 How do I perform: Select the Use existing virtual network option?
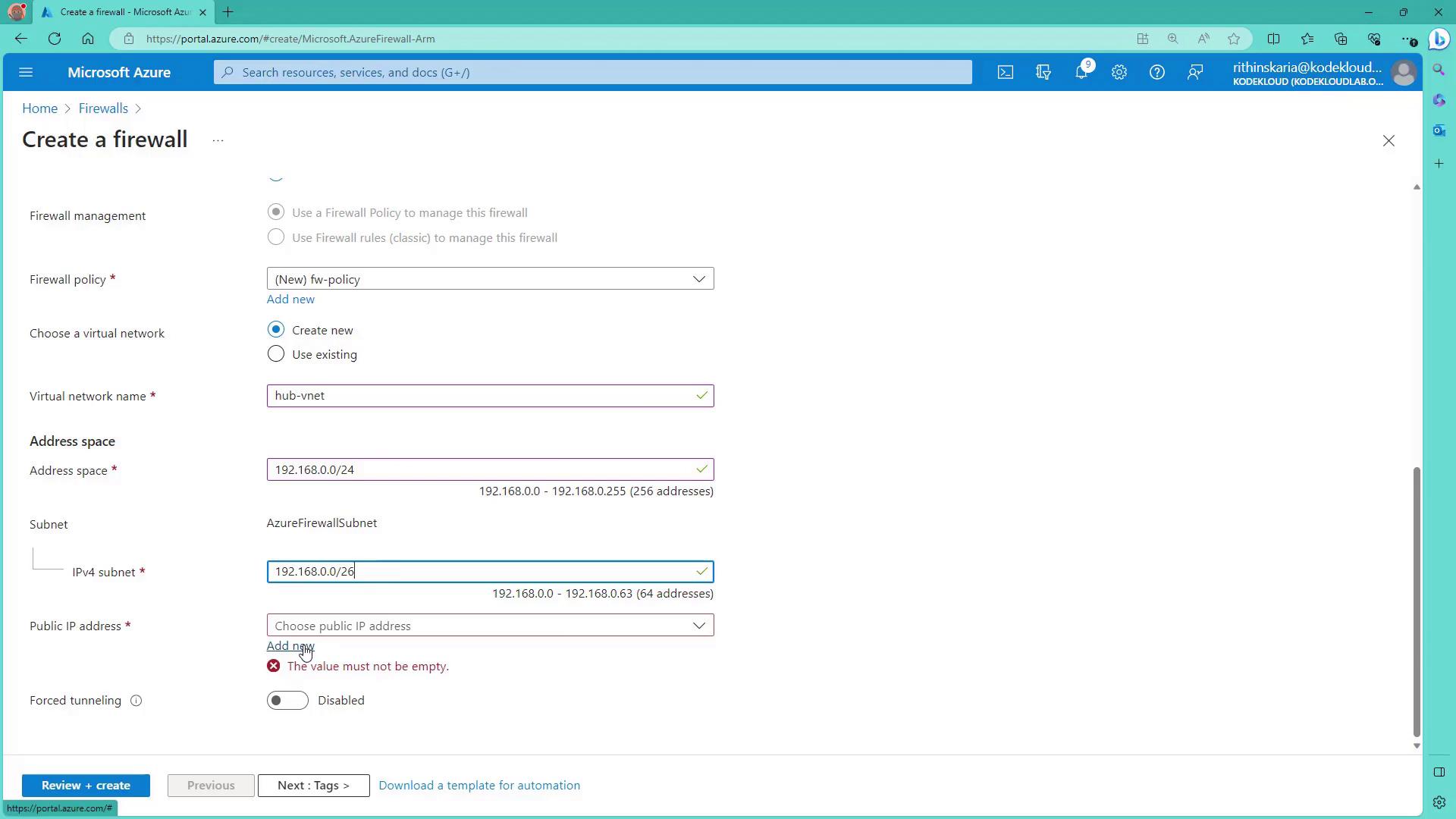(x=276, y=354)
